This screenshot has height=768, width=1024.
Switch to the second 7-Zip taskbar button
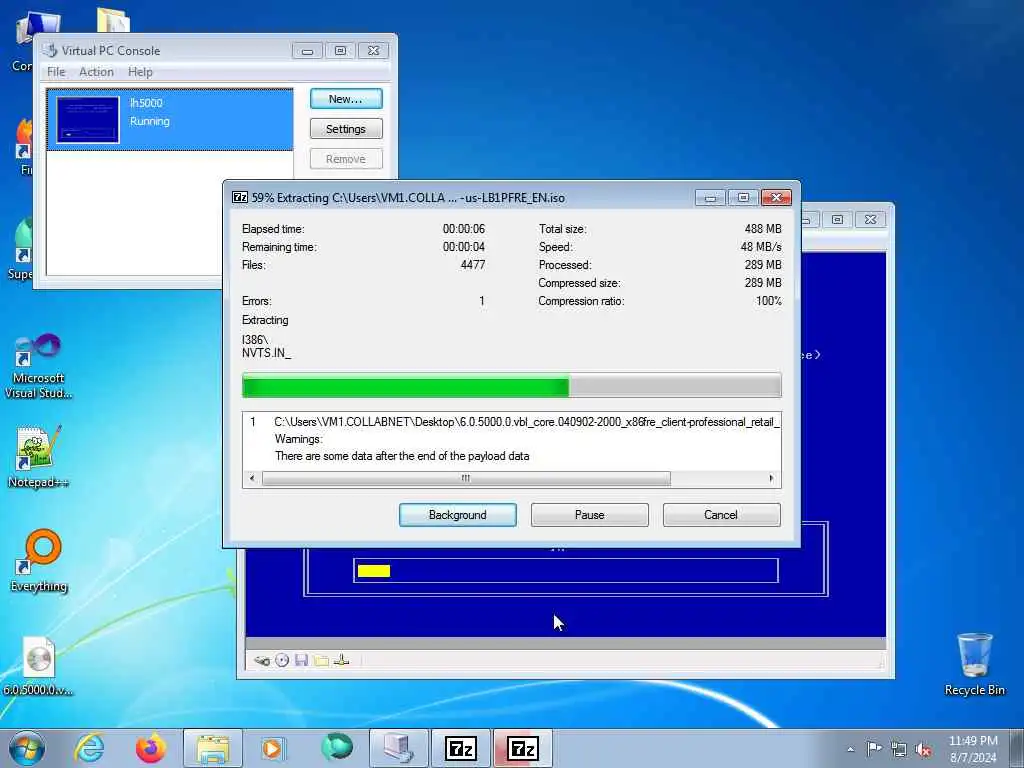click(522, 748)
